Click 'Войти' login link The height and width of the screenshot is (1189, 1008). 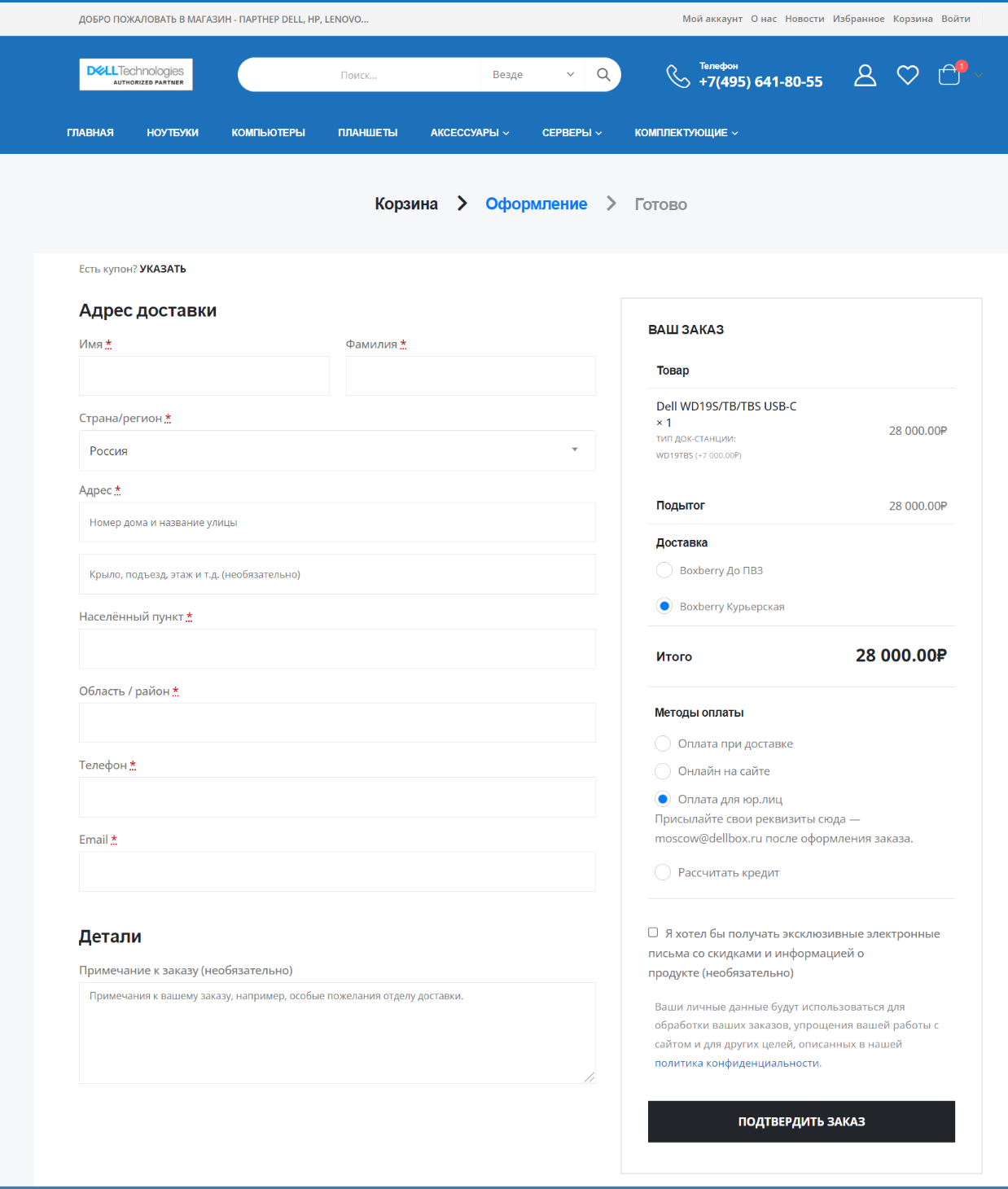click(x=956, y=19)
